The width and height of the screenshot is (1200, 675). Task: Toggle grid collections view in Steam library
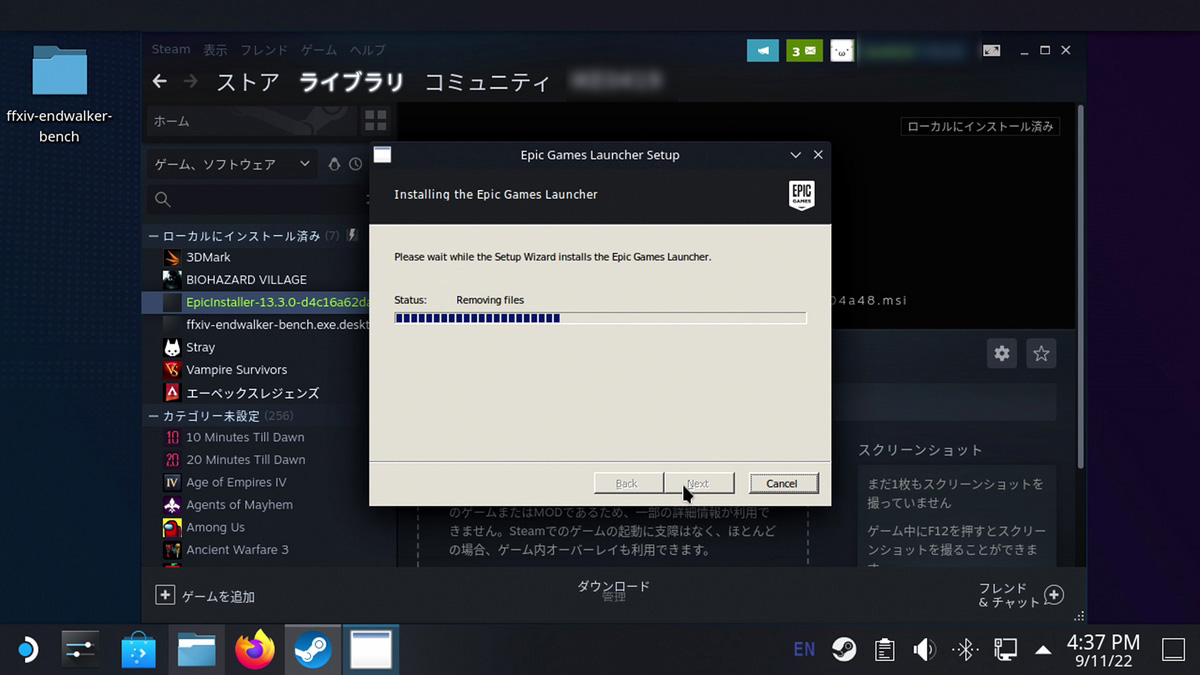coord(376,121)
